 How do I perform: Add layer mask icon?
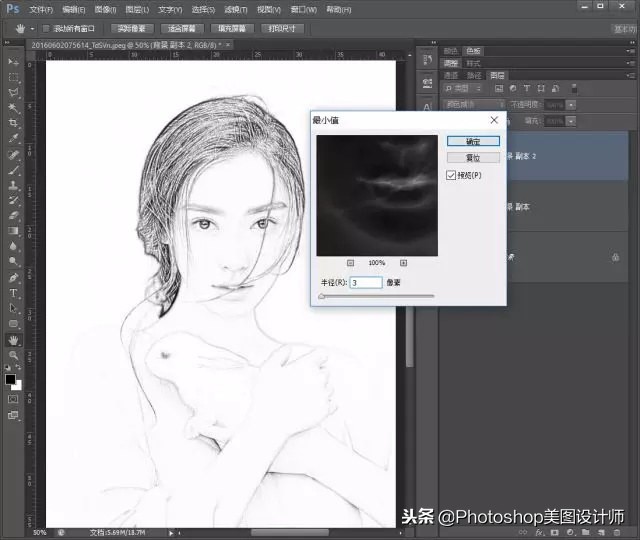tap(555, 532)
